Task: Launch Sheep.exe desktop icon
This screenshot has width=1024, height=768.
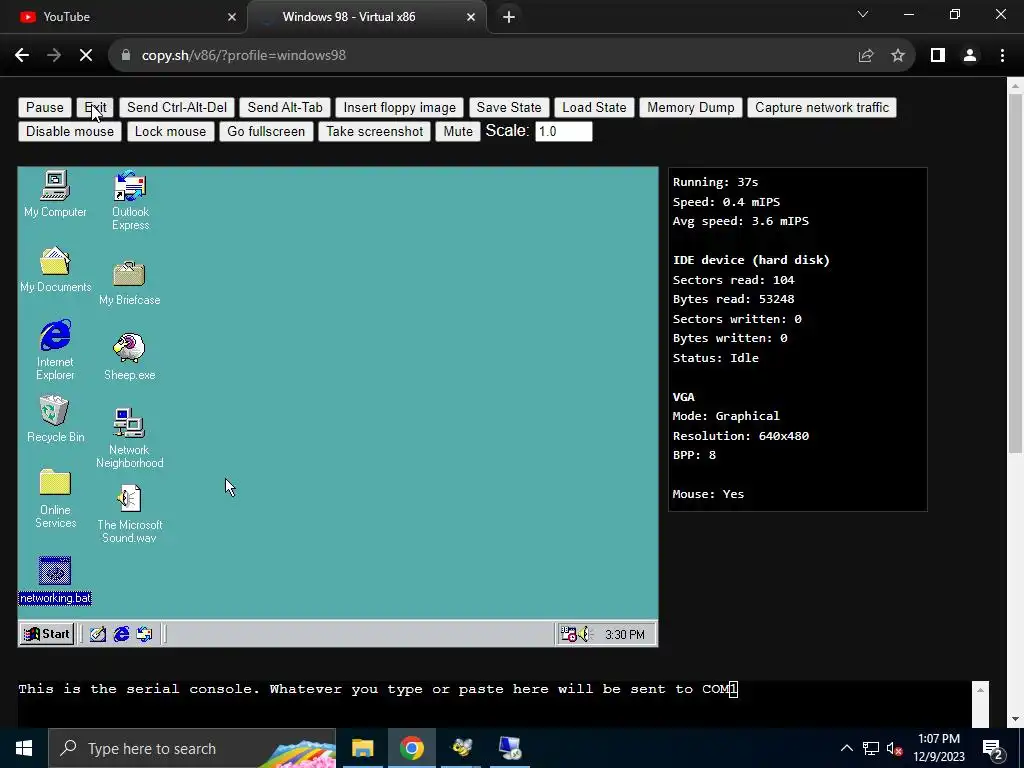Action: [x=129, y=357]
